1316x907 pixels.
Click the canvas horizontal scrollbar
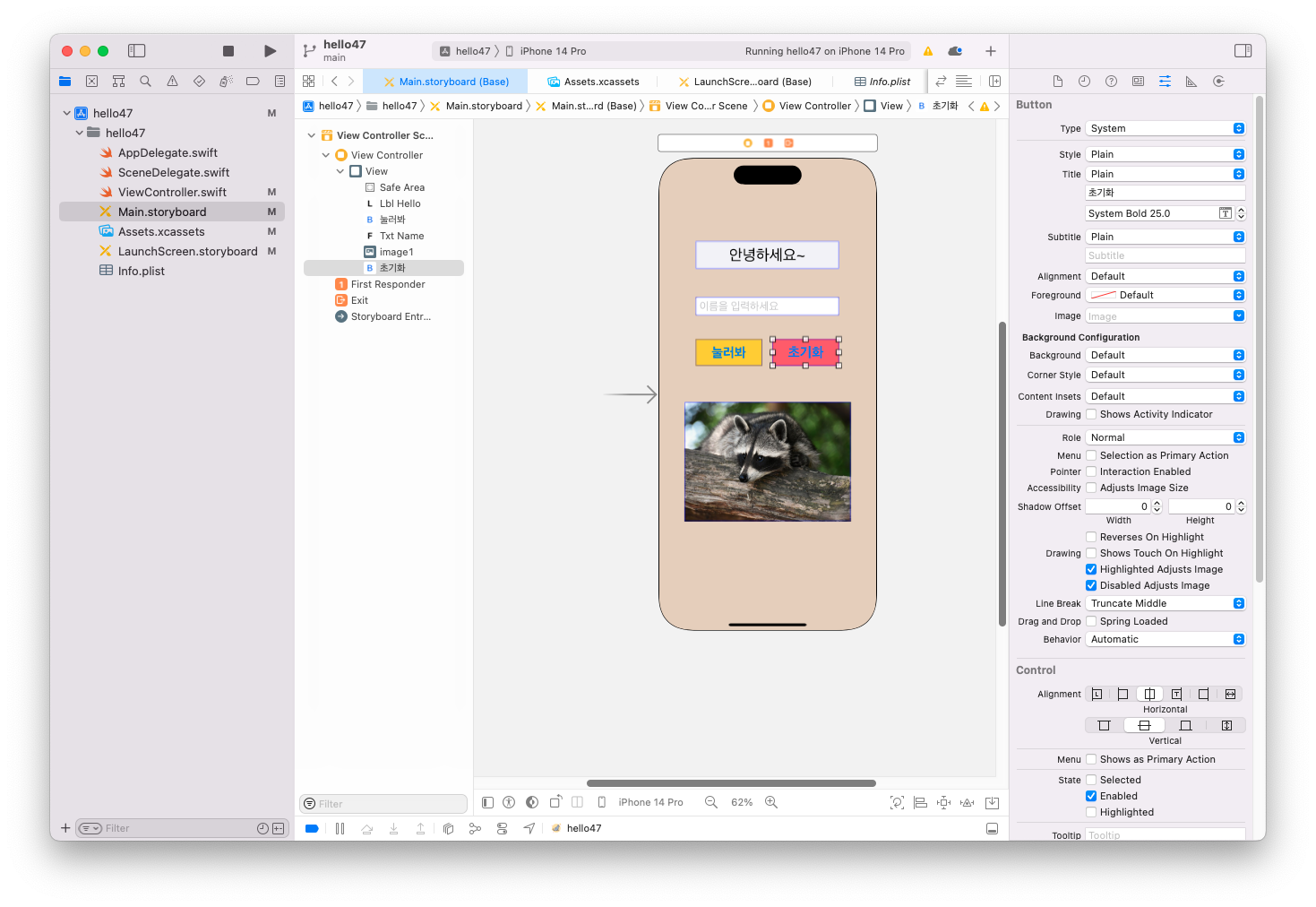pos(731,783)
